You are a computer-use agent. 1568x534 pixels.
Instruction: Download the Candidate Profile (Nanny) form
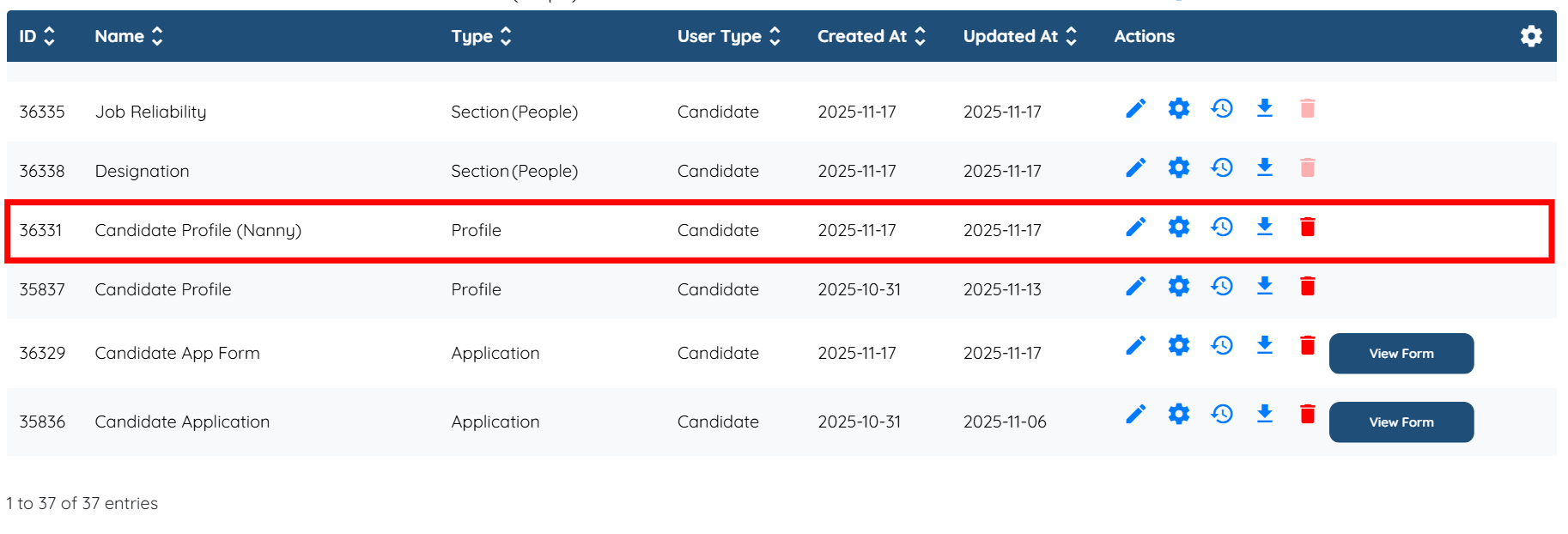click(1264, 227)
